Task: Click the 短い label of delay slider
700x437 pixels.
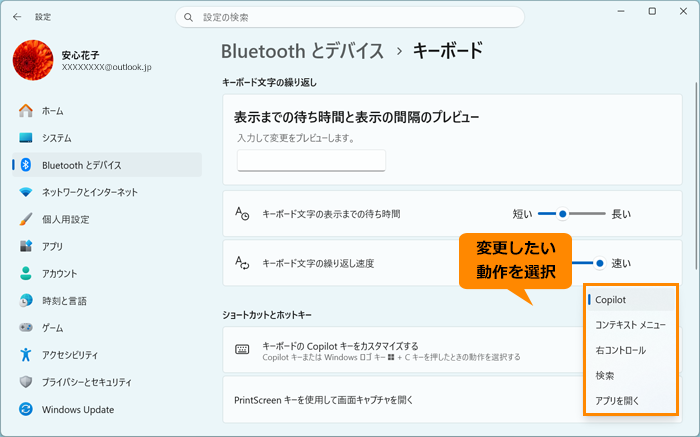Action: (x=522, y=214)
